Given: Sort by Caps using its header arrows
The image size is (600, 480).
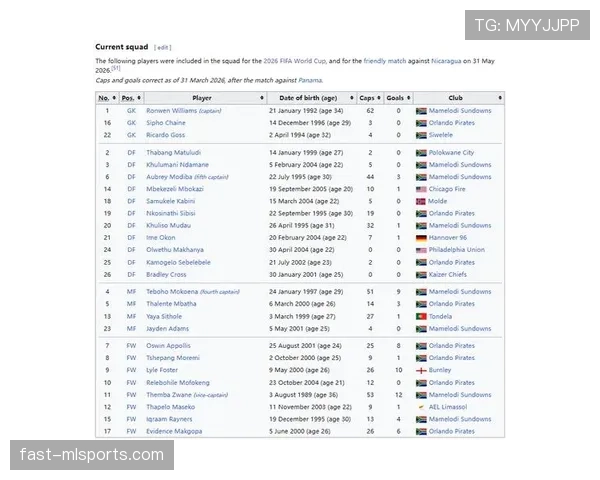Looking at the screenshot, I should click(x=379, y=98).
